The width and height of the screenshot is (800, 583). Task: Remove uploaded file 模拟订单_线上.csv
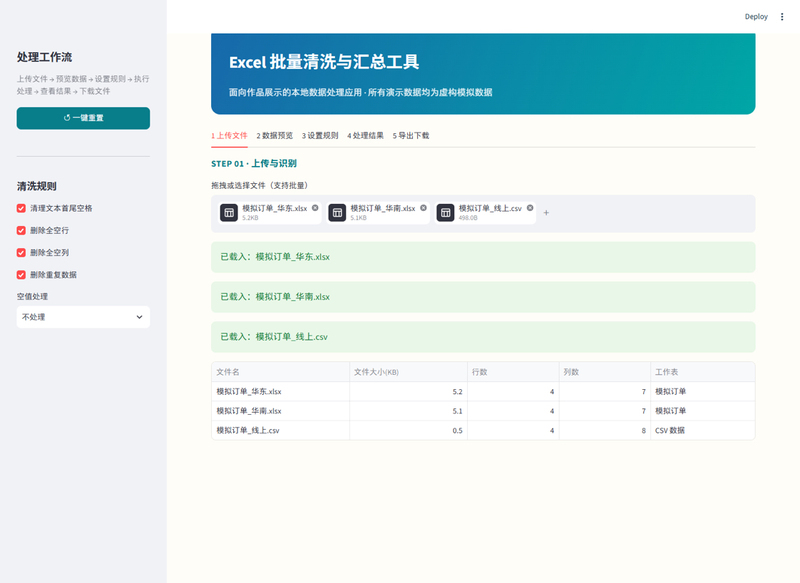pyautogui.click(x=530, y=208)
